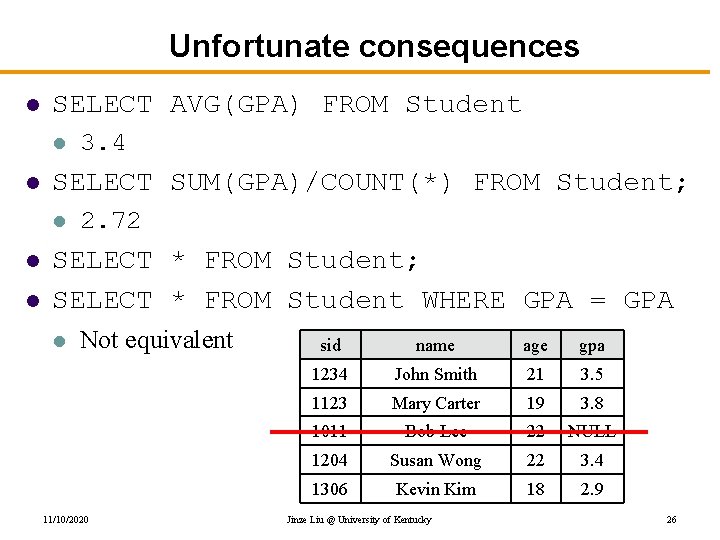Click the "11/10/2020" footer date
This screenshot has width=720, height=540.
[x=65, y=520]
